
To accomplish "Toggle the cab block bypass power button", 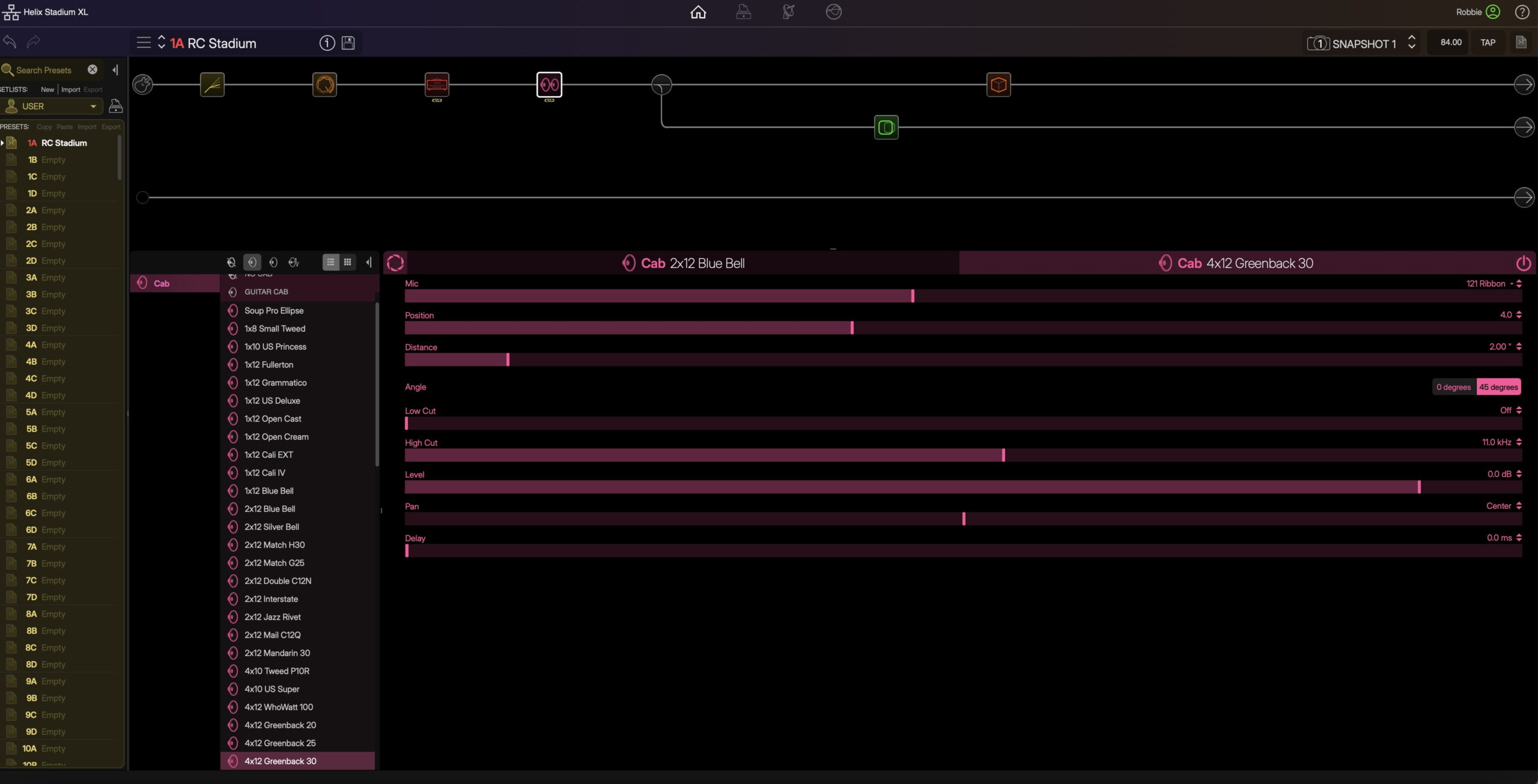I will (x=1523, y=263).
